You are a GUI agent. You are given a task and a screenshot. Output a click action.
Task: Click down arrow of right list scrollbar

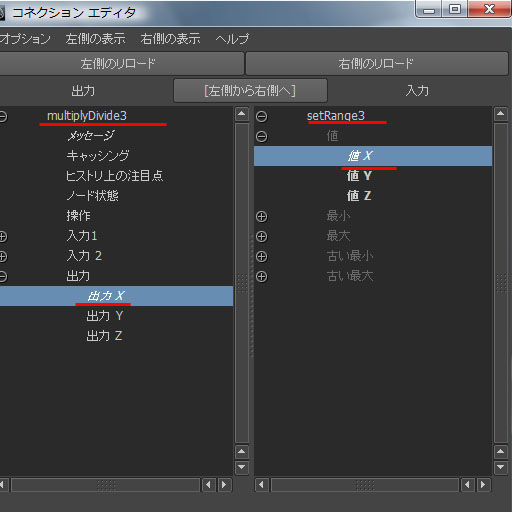click(501, 467)
